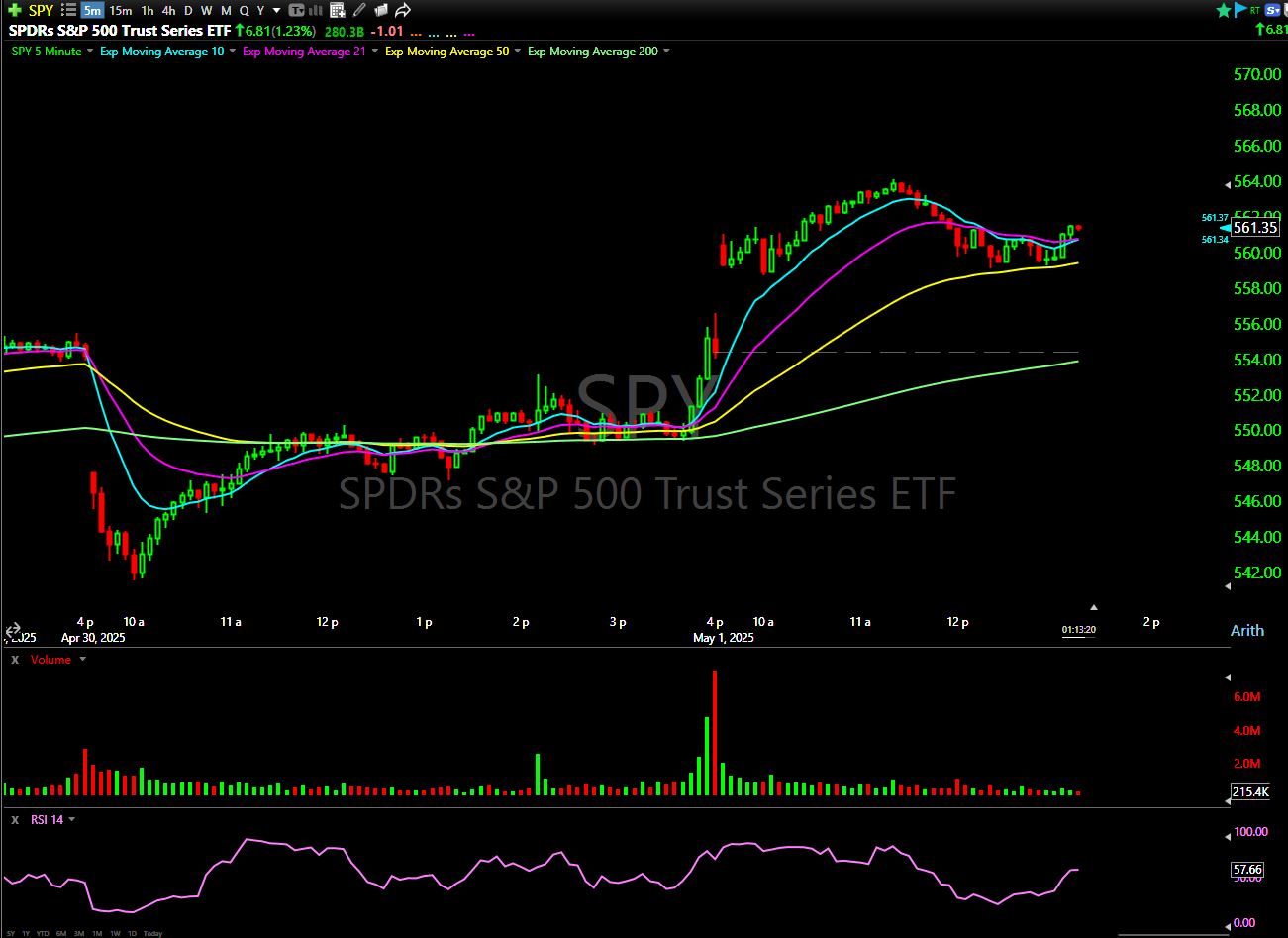This screenshot has height=938, width=1288.
Task: Switch to the weekly W timeframe
Action: pyautogui.click(x=206, y=10)
